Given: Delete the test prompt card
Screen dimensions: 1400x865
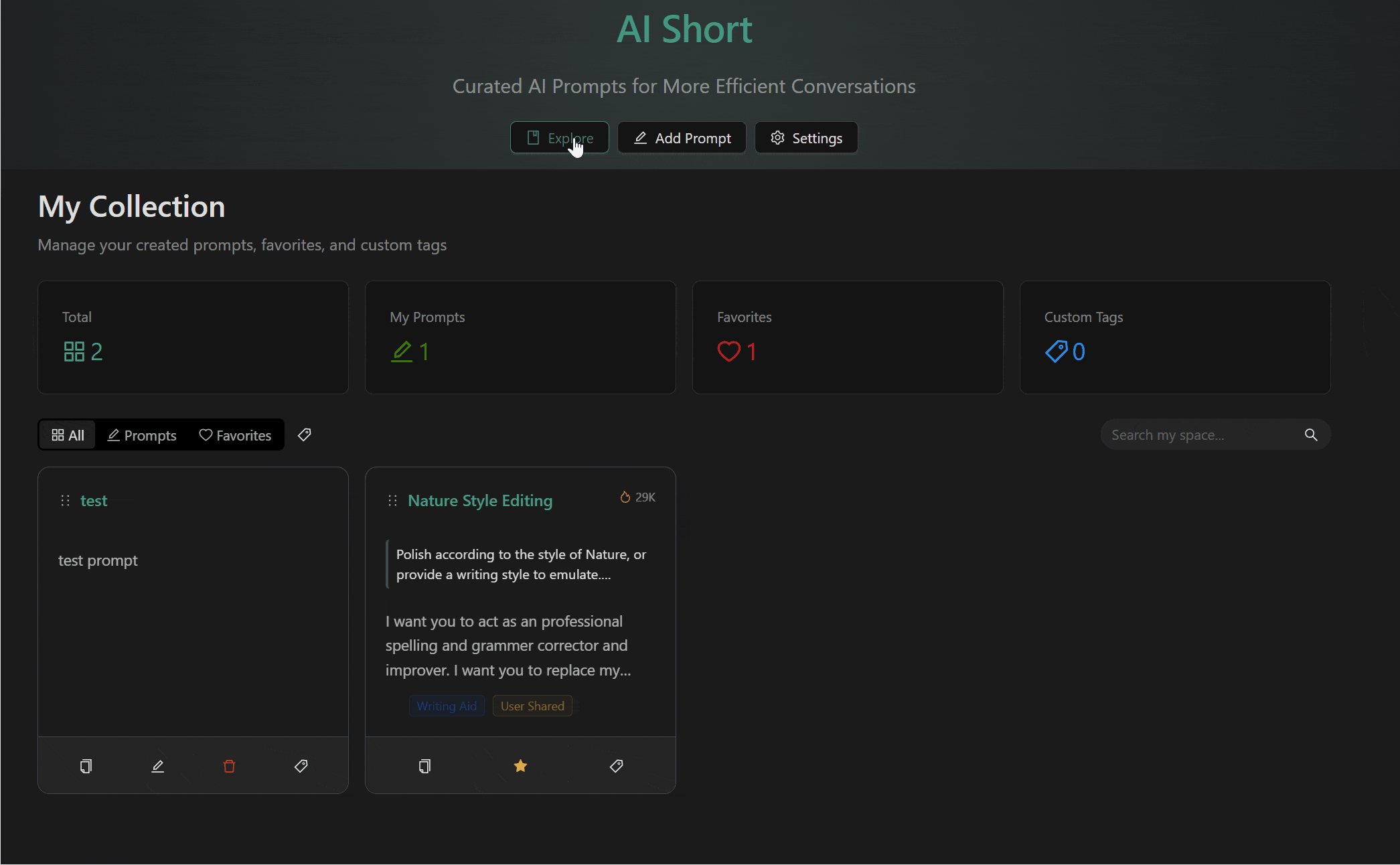Looking at the screenshot, I should coord(229,766).
